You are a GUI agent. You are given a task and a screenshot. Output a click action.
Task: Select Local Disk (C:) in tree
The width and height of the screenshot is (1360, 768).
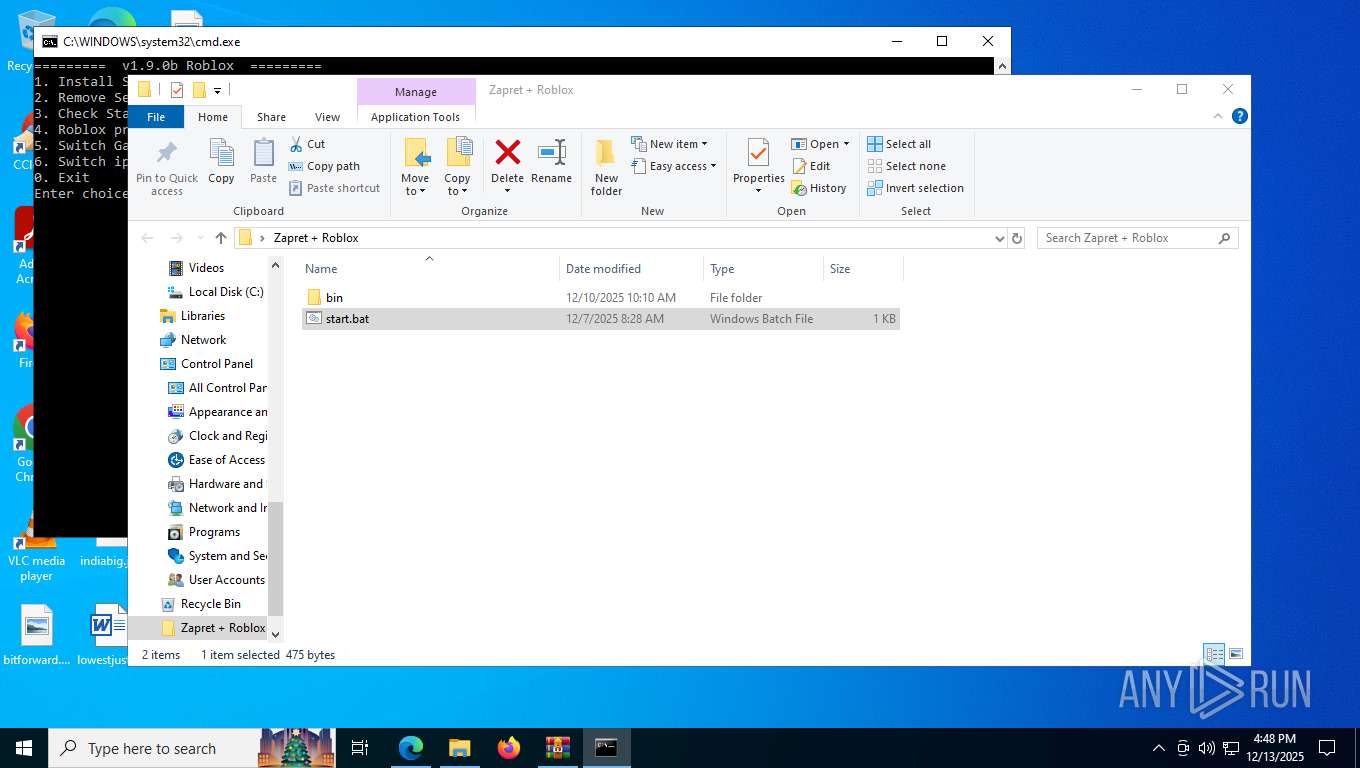coord(226,292)
